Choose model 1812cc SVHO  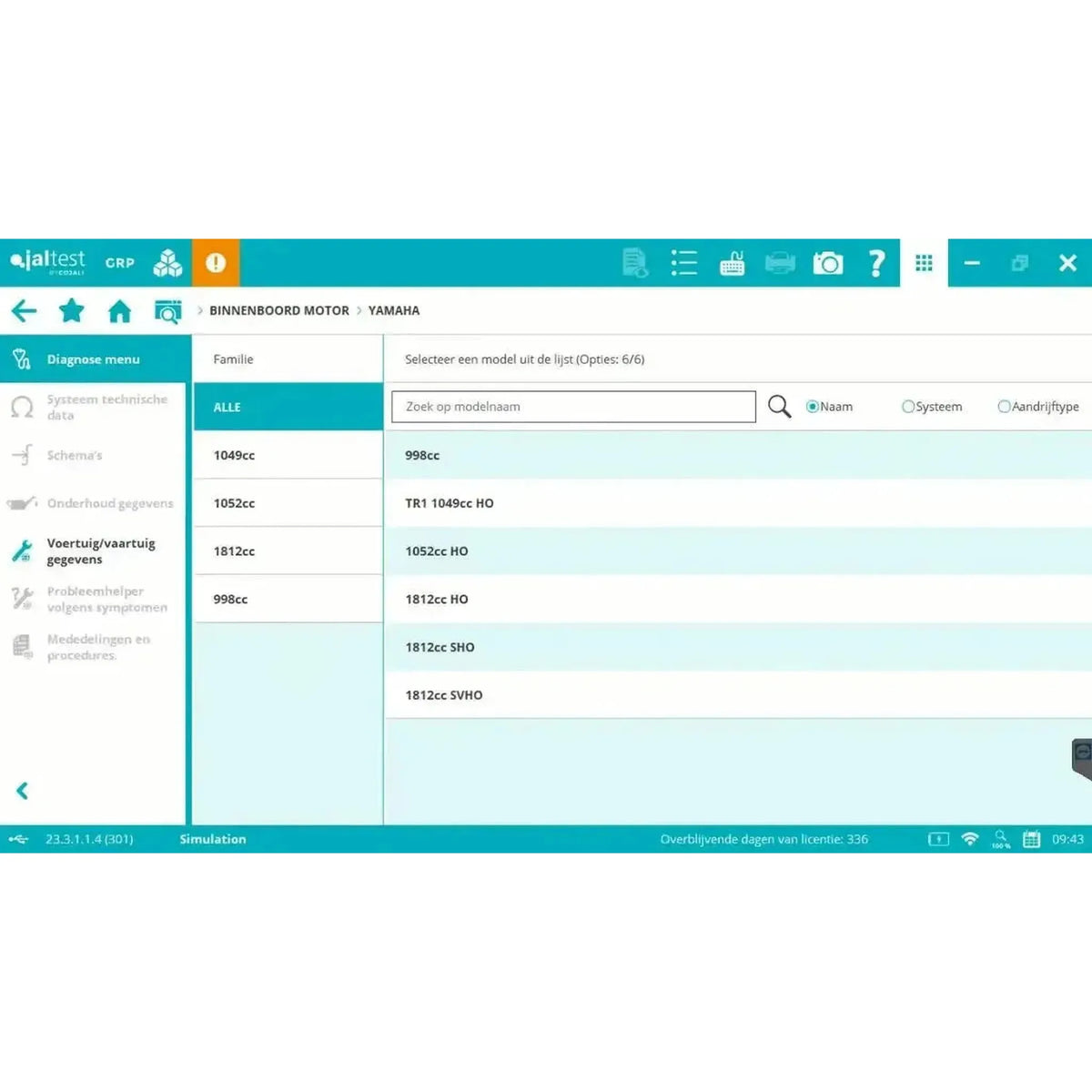point(738,694)
